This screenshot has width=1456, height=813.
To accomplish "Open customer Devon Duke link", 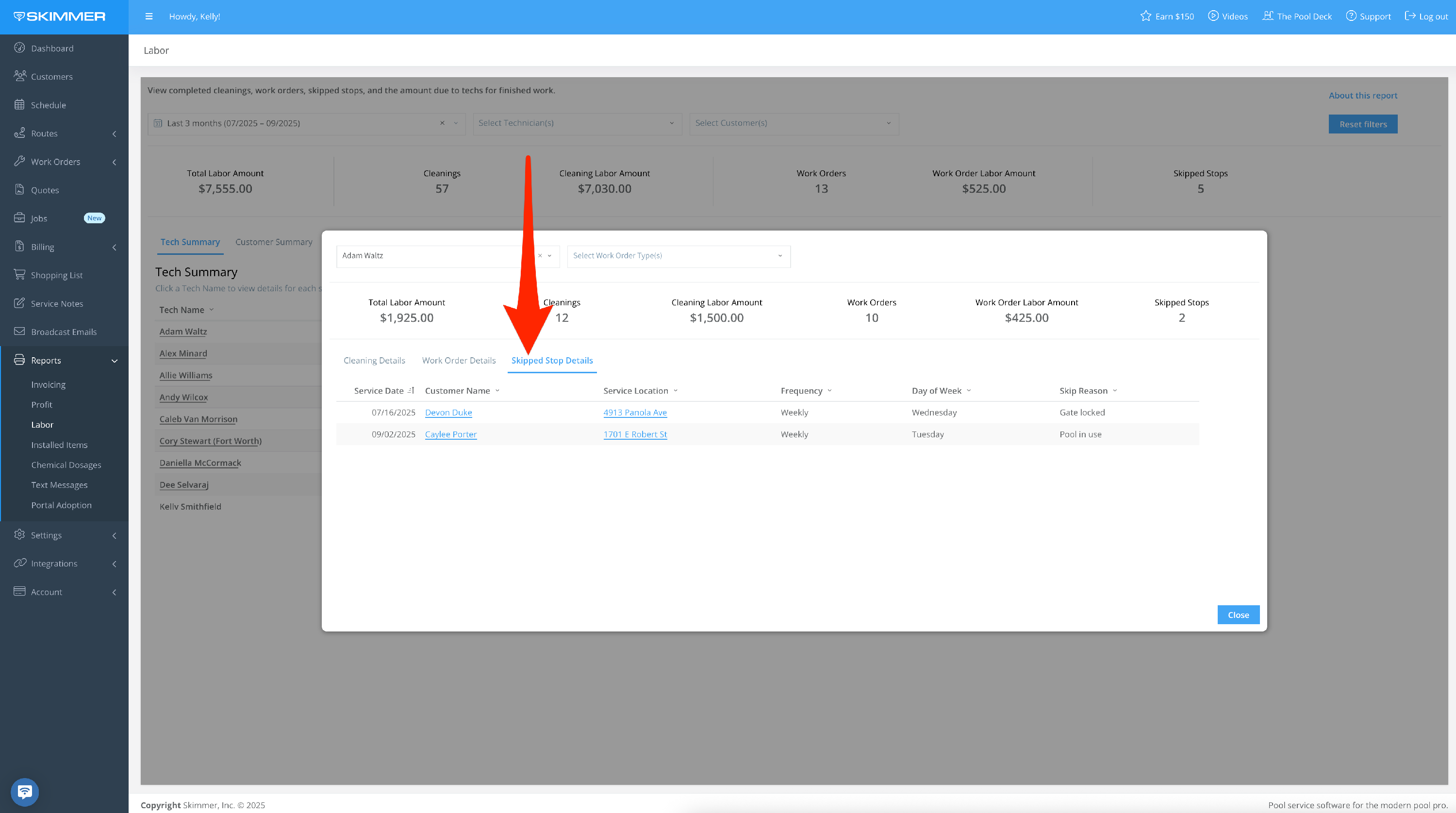I will [x=448, y=413].
